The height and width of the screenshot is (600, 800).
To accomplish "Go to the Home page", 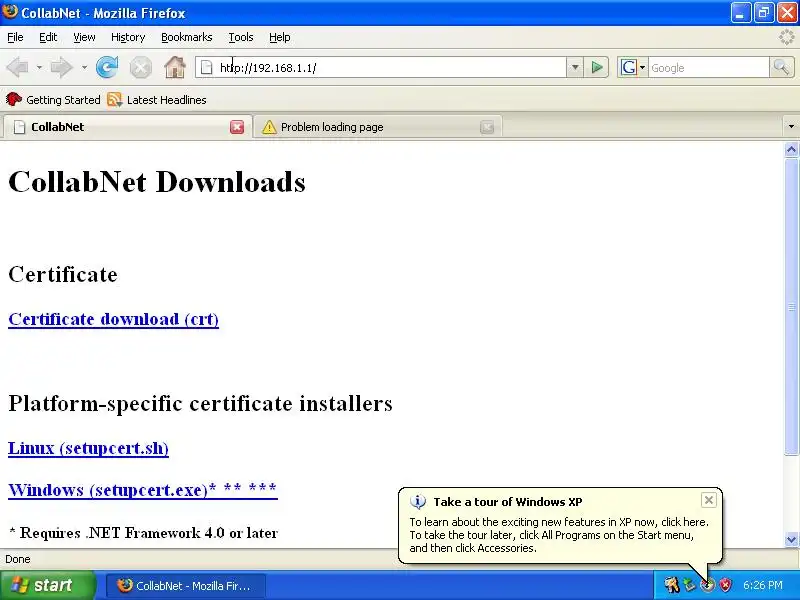I will tap(175, 67).
